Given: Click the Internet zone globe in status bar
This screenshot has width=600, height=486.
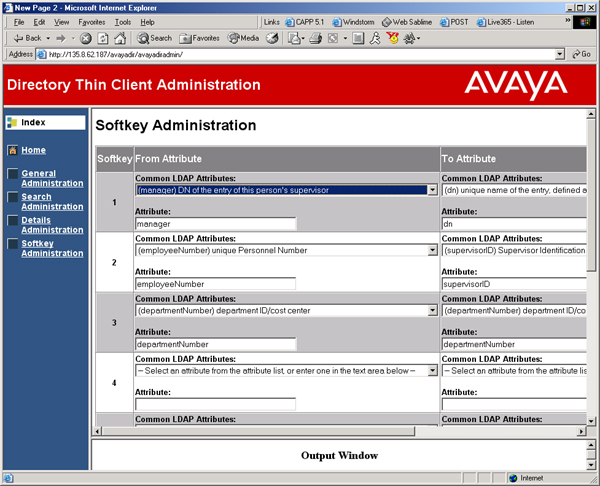Looking at the screenshot, I should pyautogui.click(x=513, y=478).
